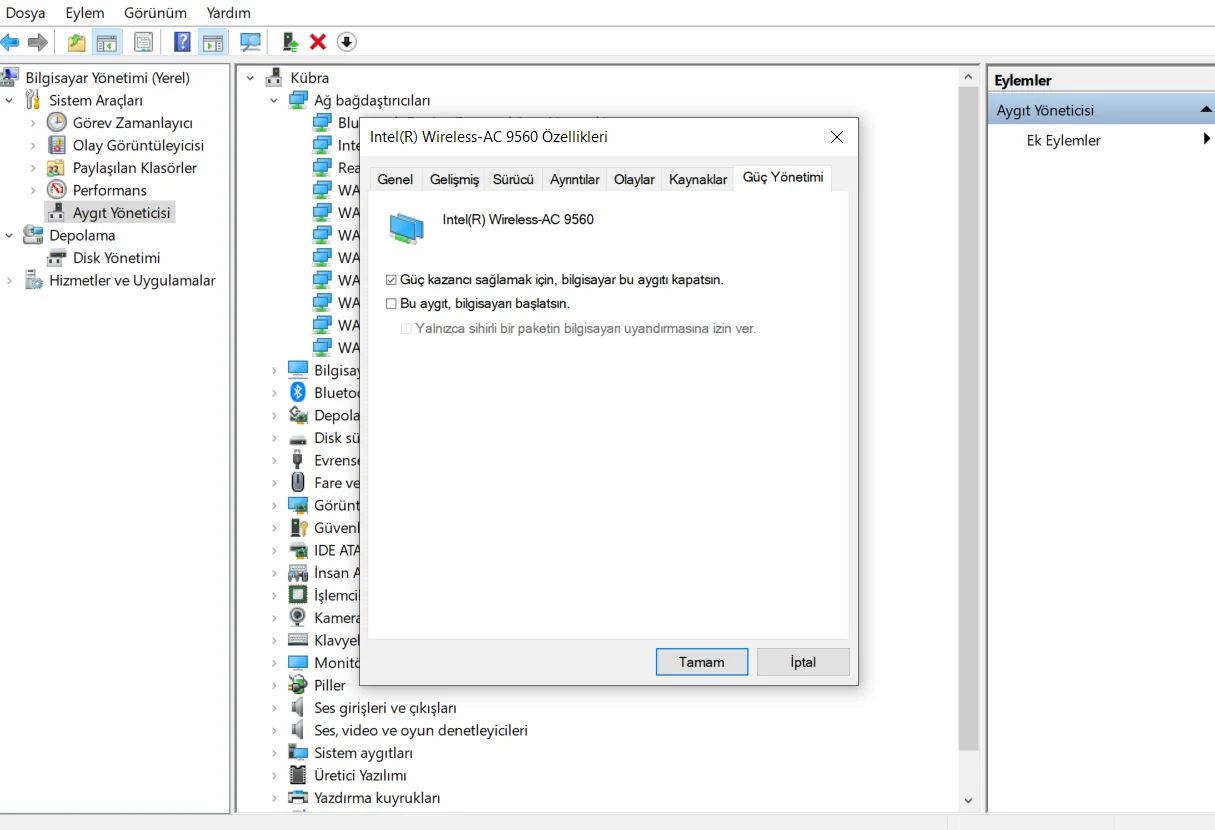Switch to the Ayrıntılar tab
Screen dimensions: 1215x830
(575, 179)
